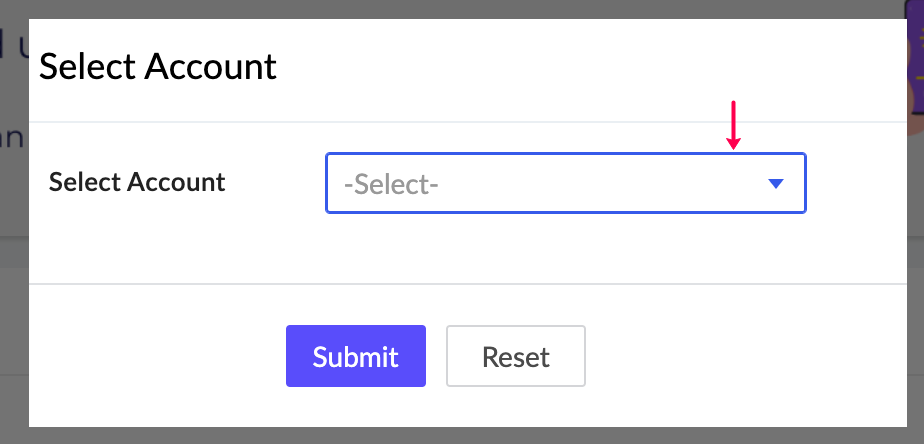
Task: Click the Select Account dialog heading
Action: 158,67
